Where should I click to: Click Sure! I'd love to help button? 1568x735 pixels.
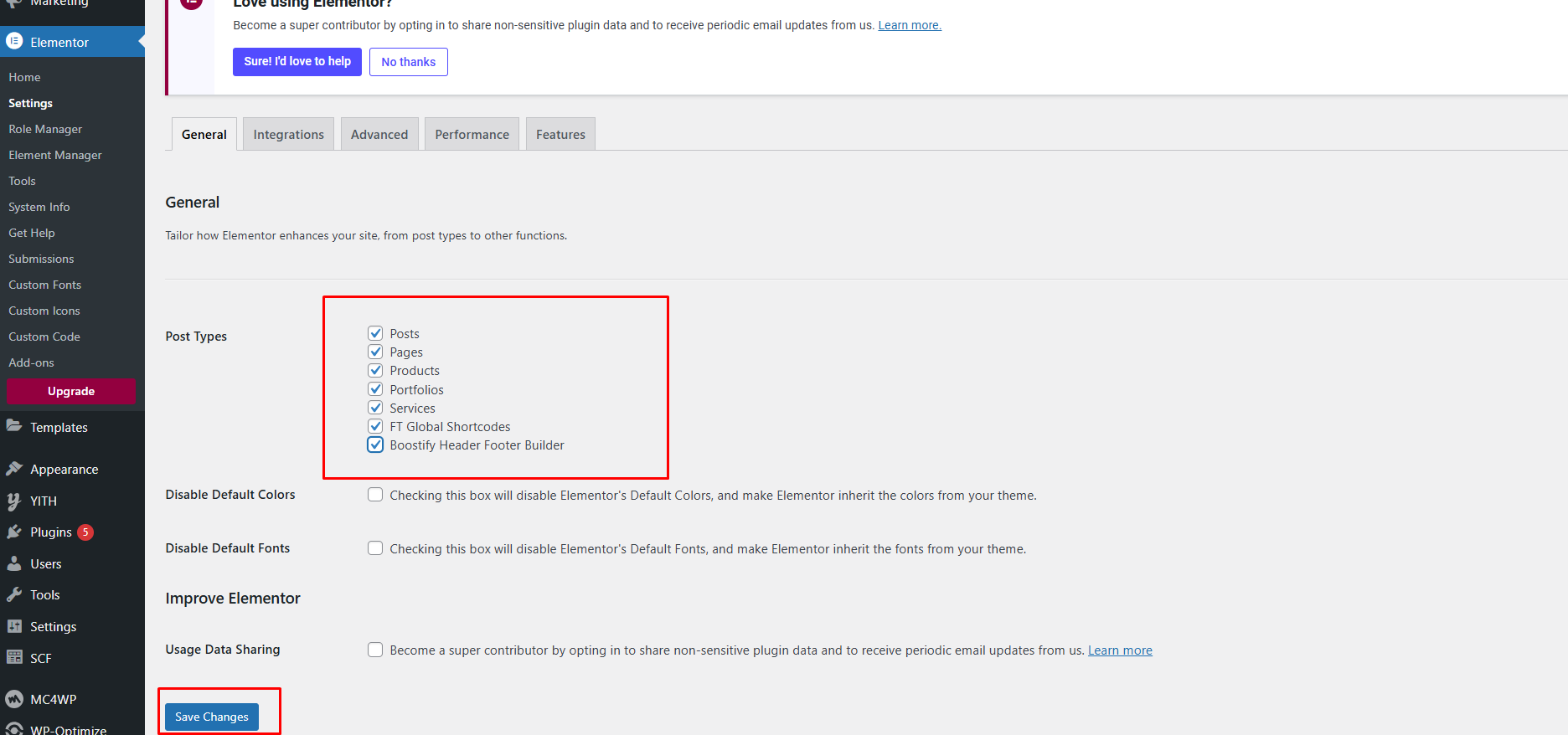297,61
